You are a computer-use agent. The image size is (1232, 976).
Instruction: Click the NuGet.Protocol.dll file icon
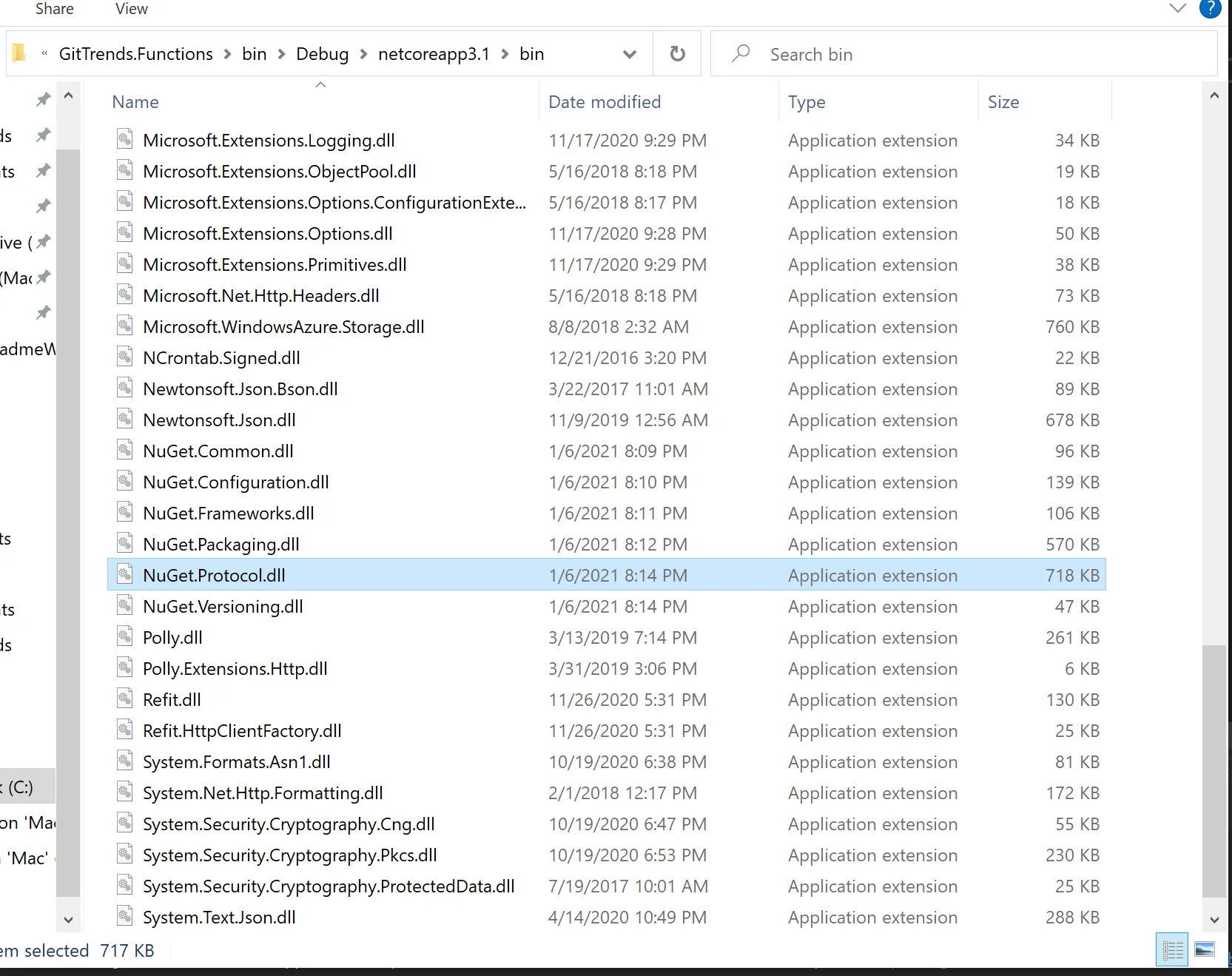125,574
